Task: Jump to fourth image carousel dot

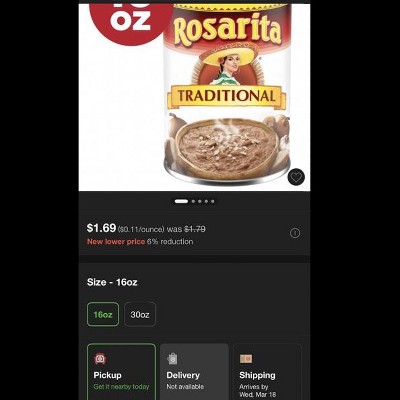Action: pos(206,201)
